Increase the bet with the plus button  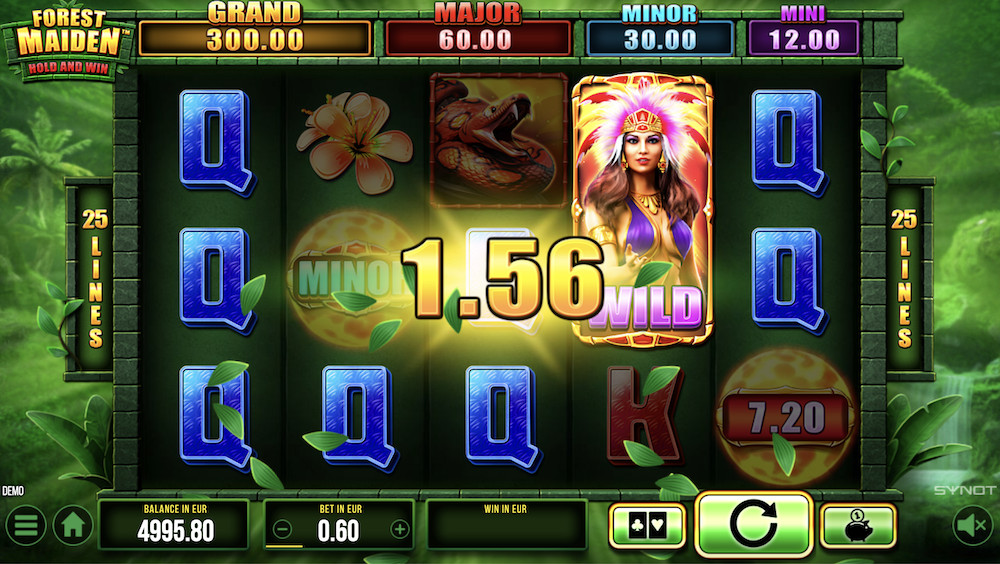400,530
